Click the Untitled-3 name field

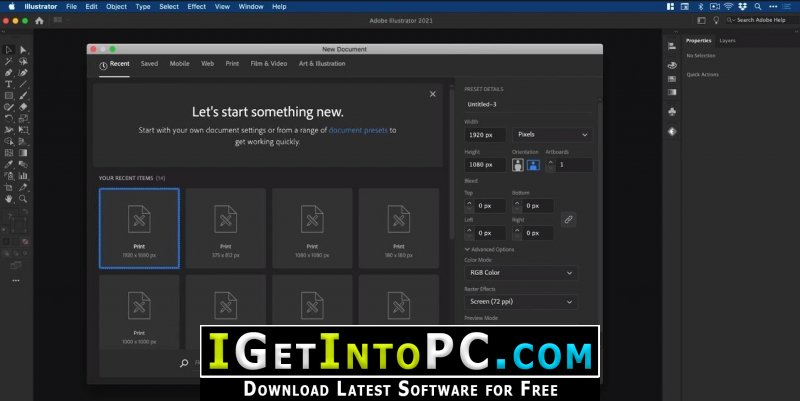529,105
